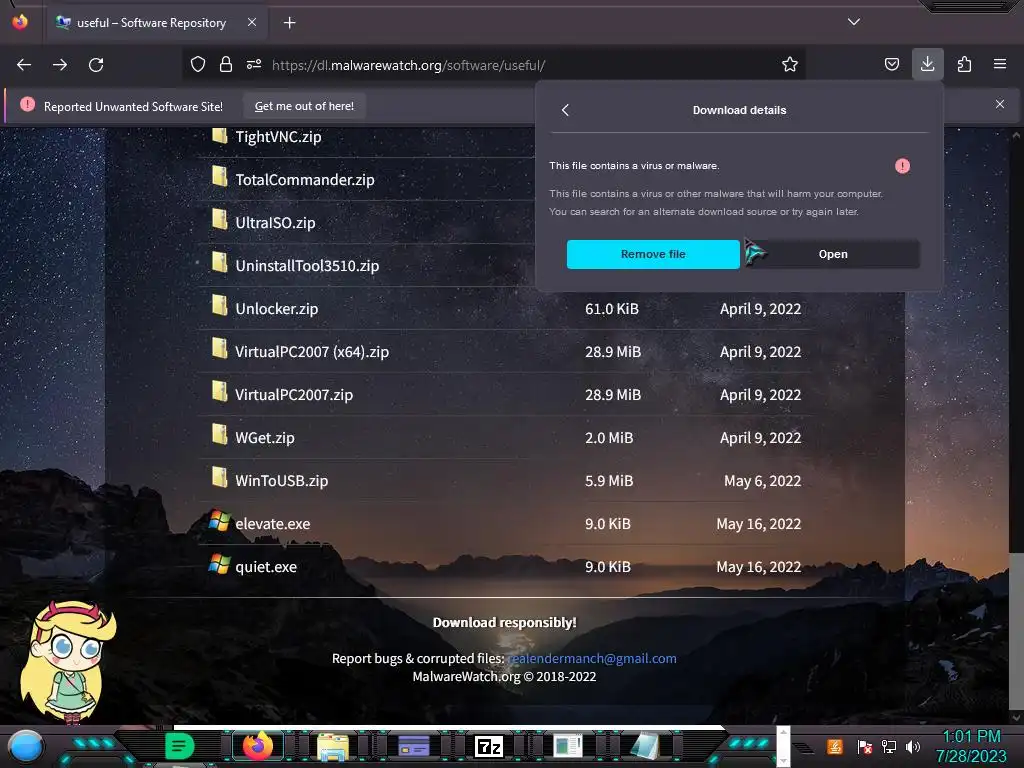
Task: Click the network tray icon
Action: click(889, 746)
